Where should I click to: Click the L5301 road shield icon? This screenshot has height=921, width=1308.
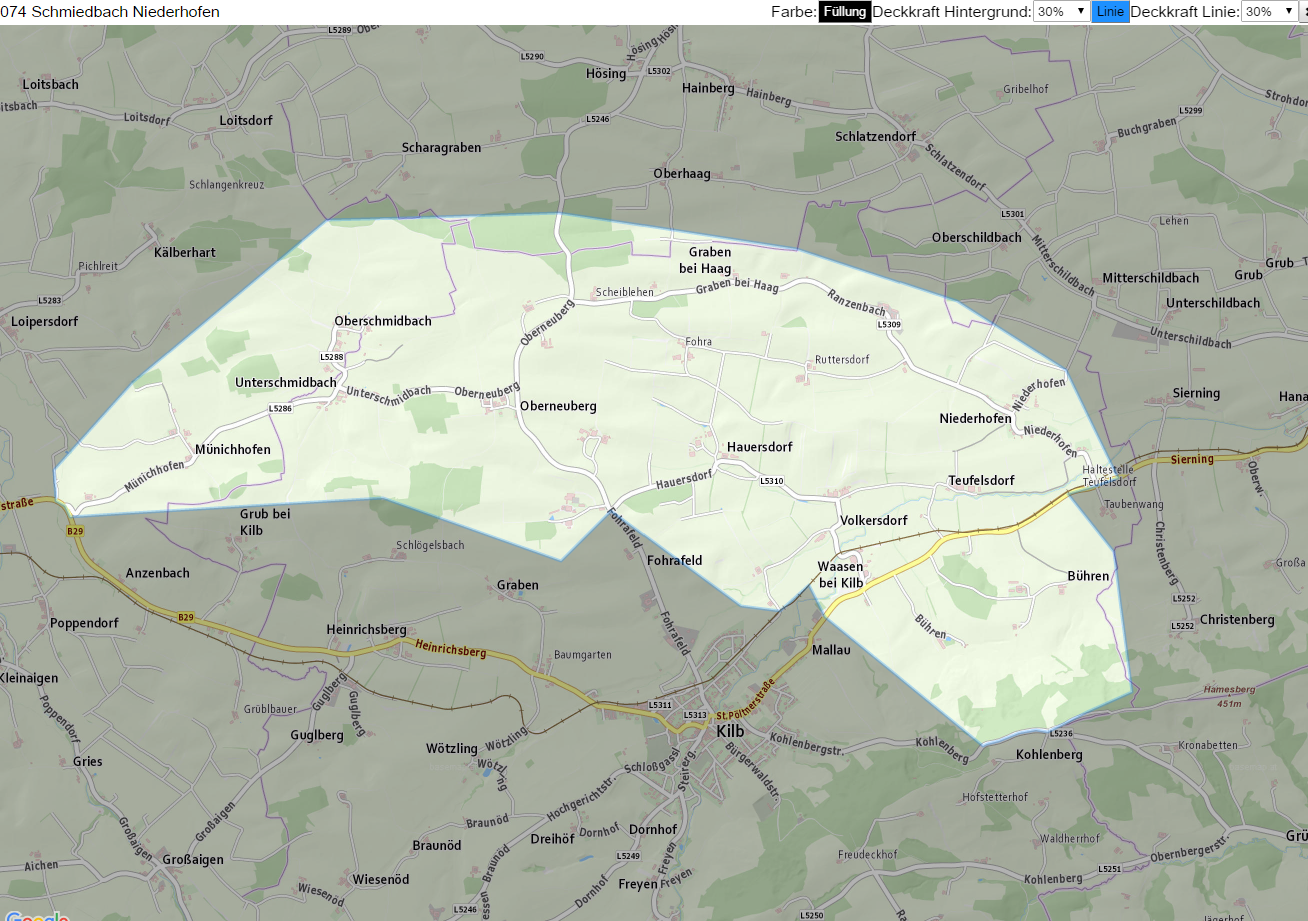point(1012,214)
